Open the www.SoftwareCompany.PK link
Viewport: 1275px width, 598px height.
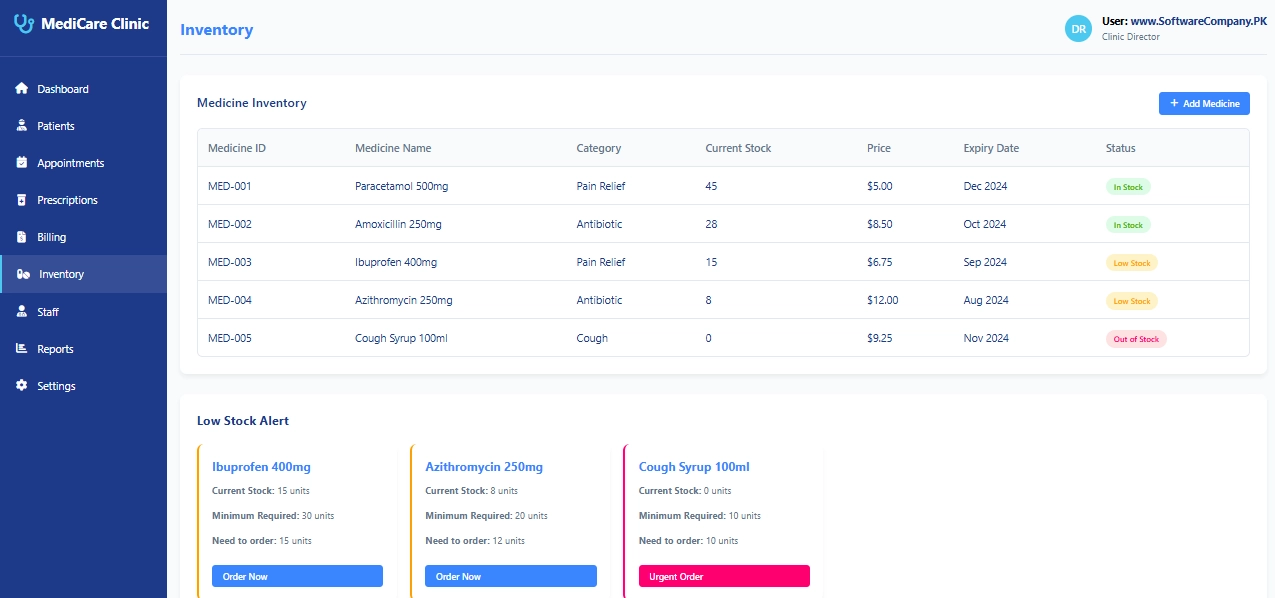[x=1200, y=20]
